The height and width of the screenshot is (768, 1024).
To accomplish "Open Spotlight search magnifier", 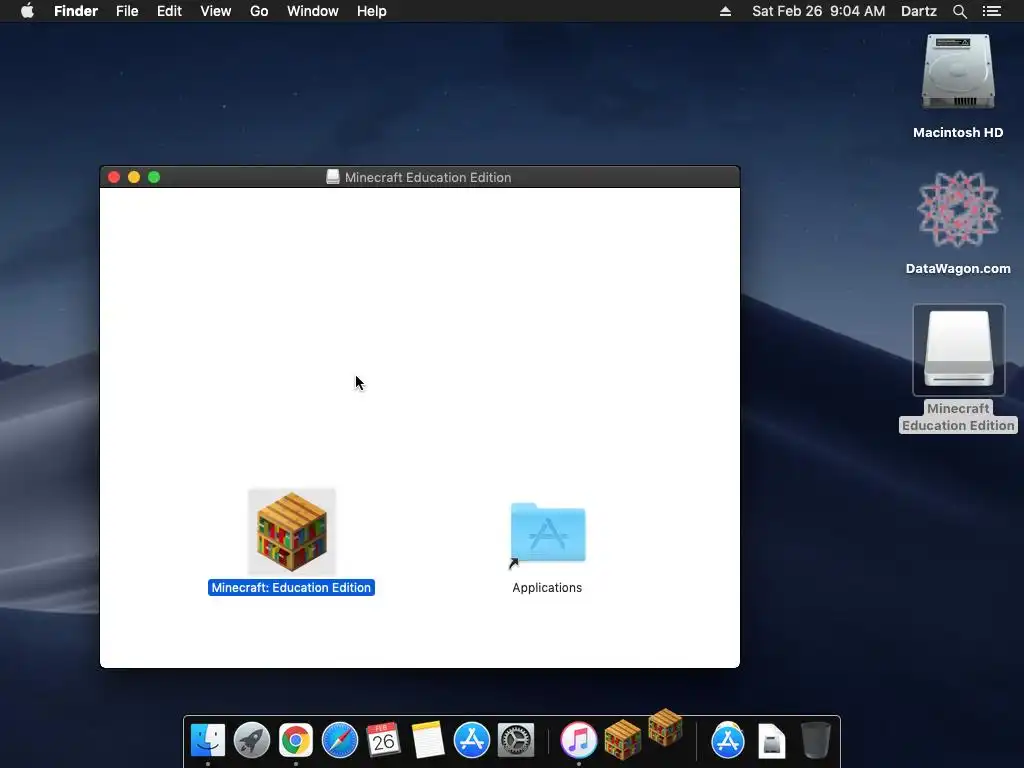I will click(959, 11).
